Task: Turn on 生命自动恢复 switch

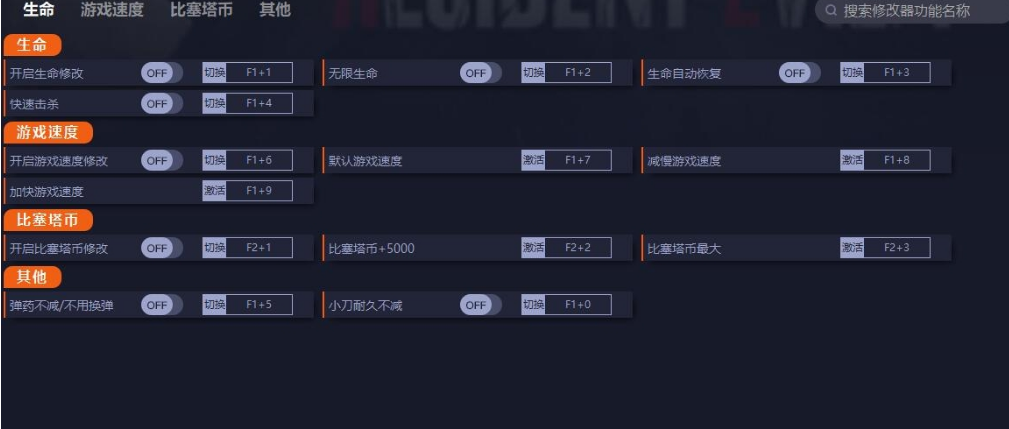Action: tap(799, 73)
